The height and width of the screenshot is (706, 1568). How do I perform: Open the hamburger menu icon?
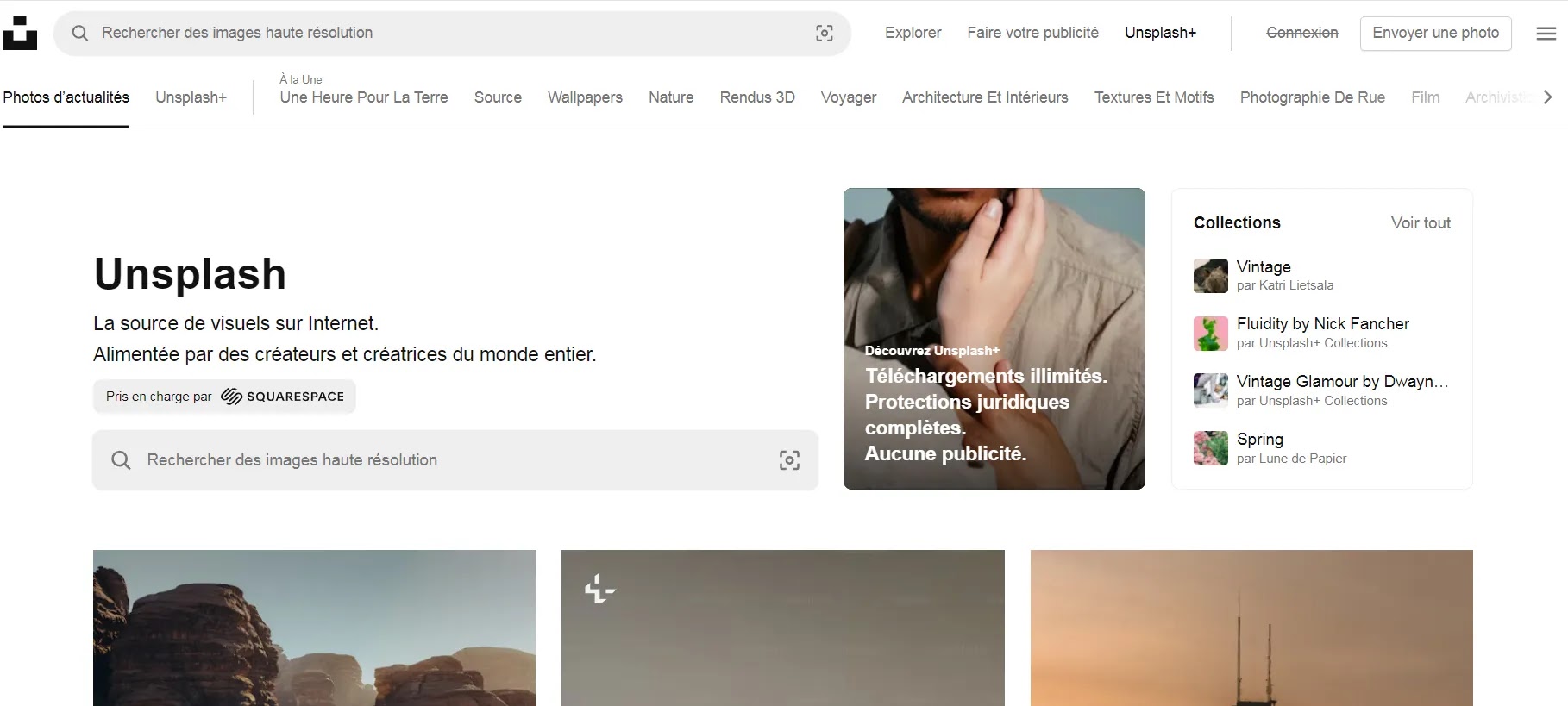[1546, 34]
